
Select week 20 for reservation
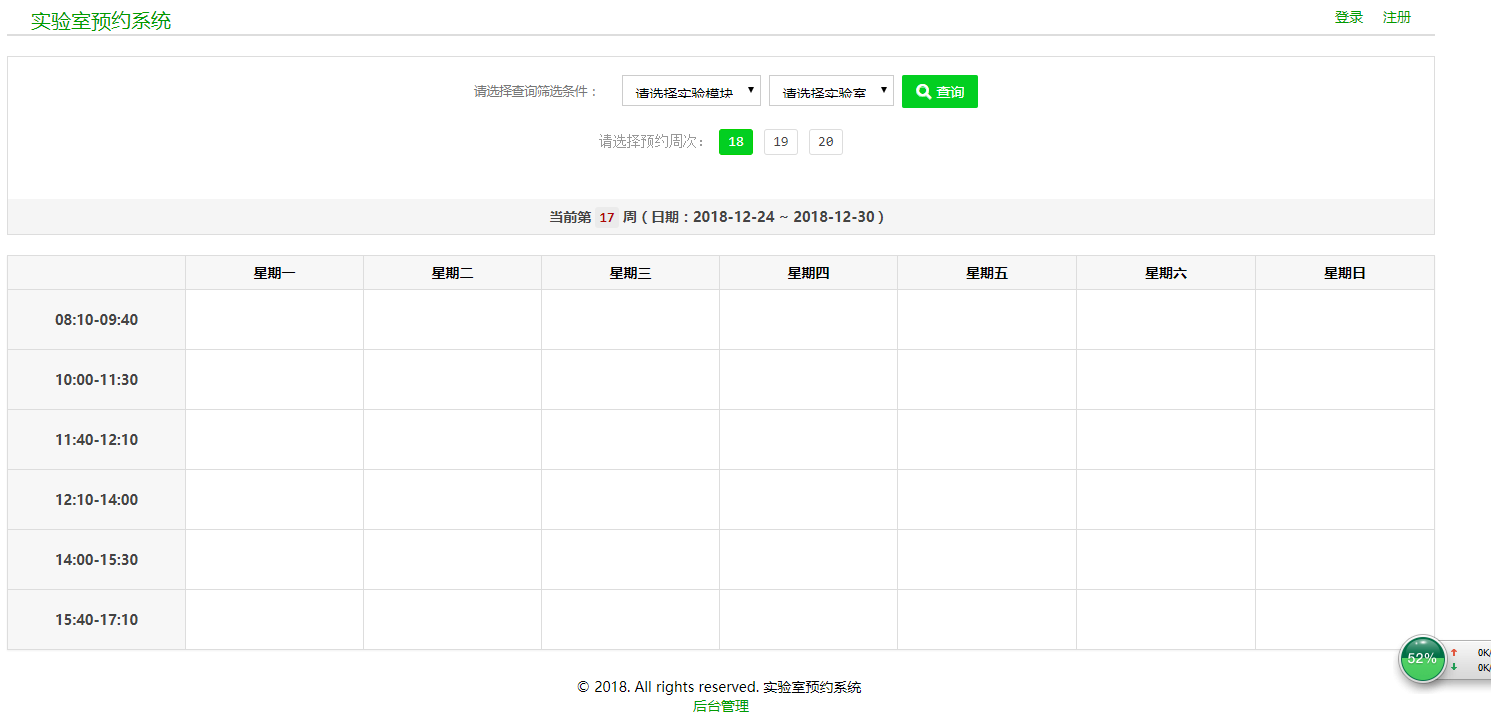[x=825, y=142]
